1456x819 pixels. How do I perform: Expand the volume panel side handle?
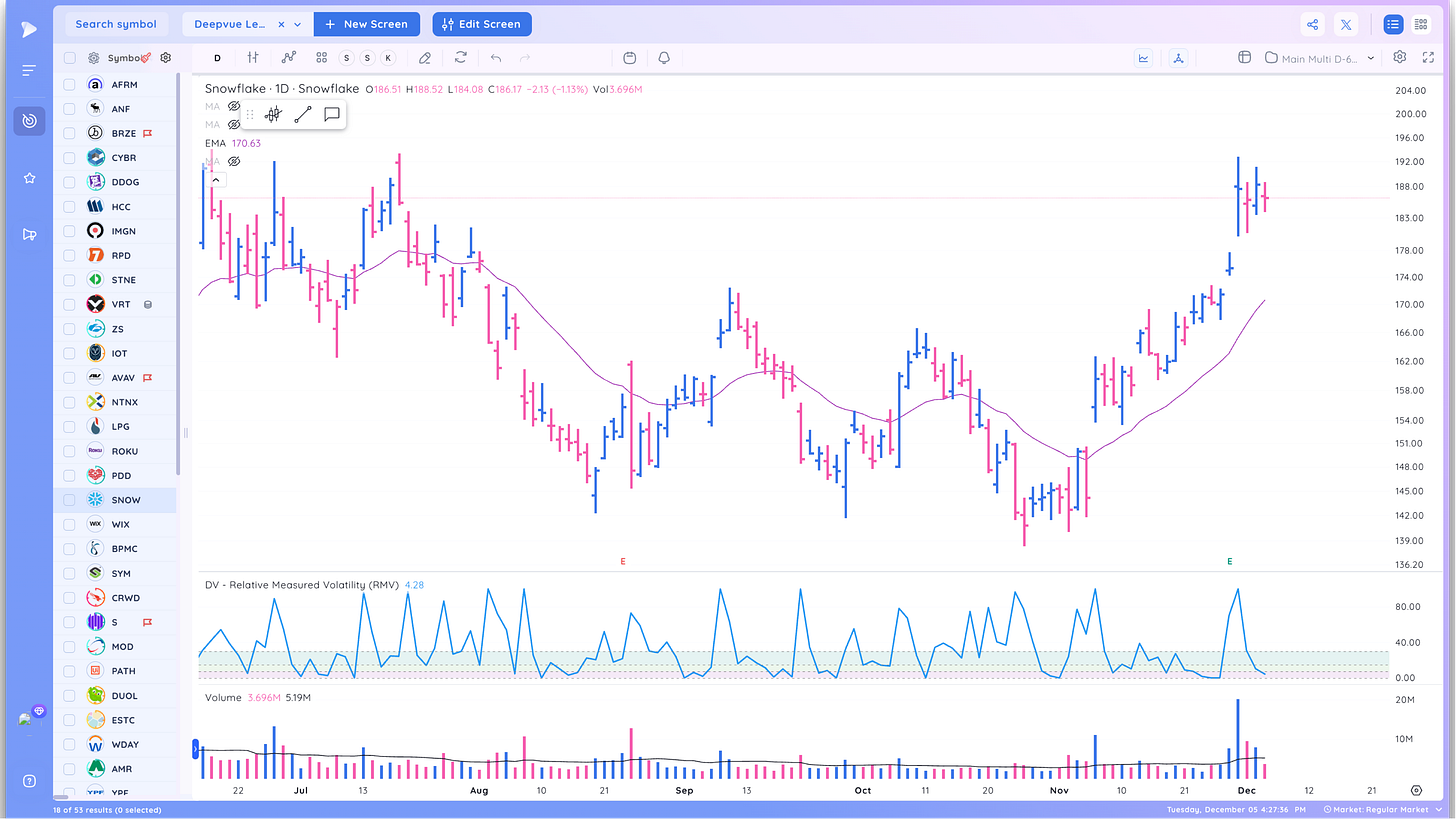(195, 747)
